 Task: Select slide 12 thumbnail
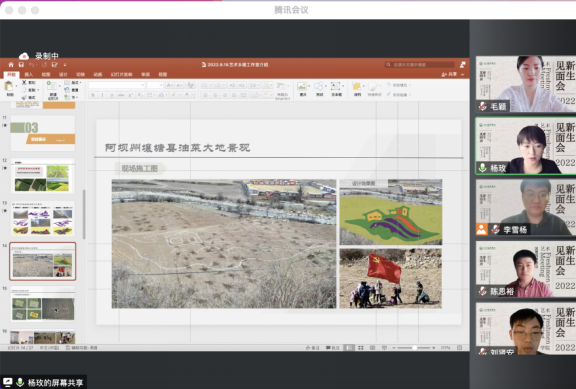[43, 176]
